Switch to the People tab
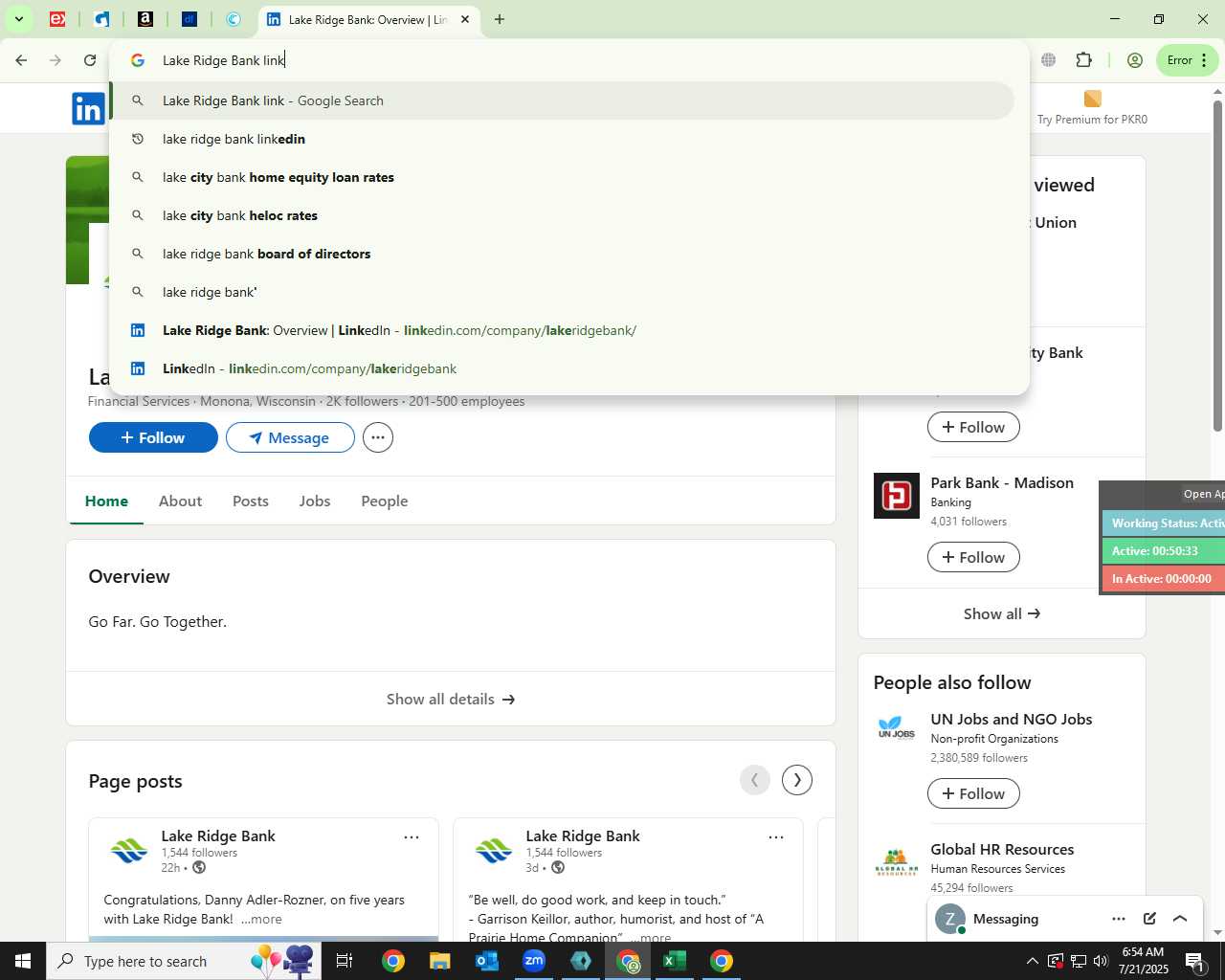This screenshot has width=1225, height=980. 385,501
